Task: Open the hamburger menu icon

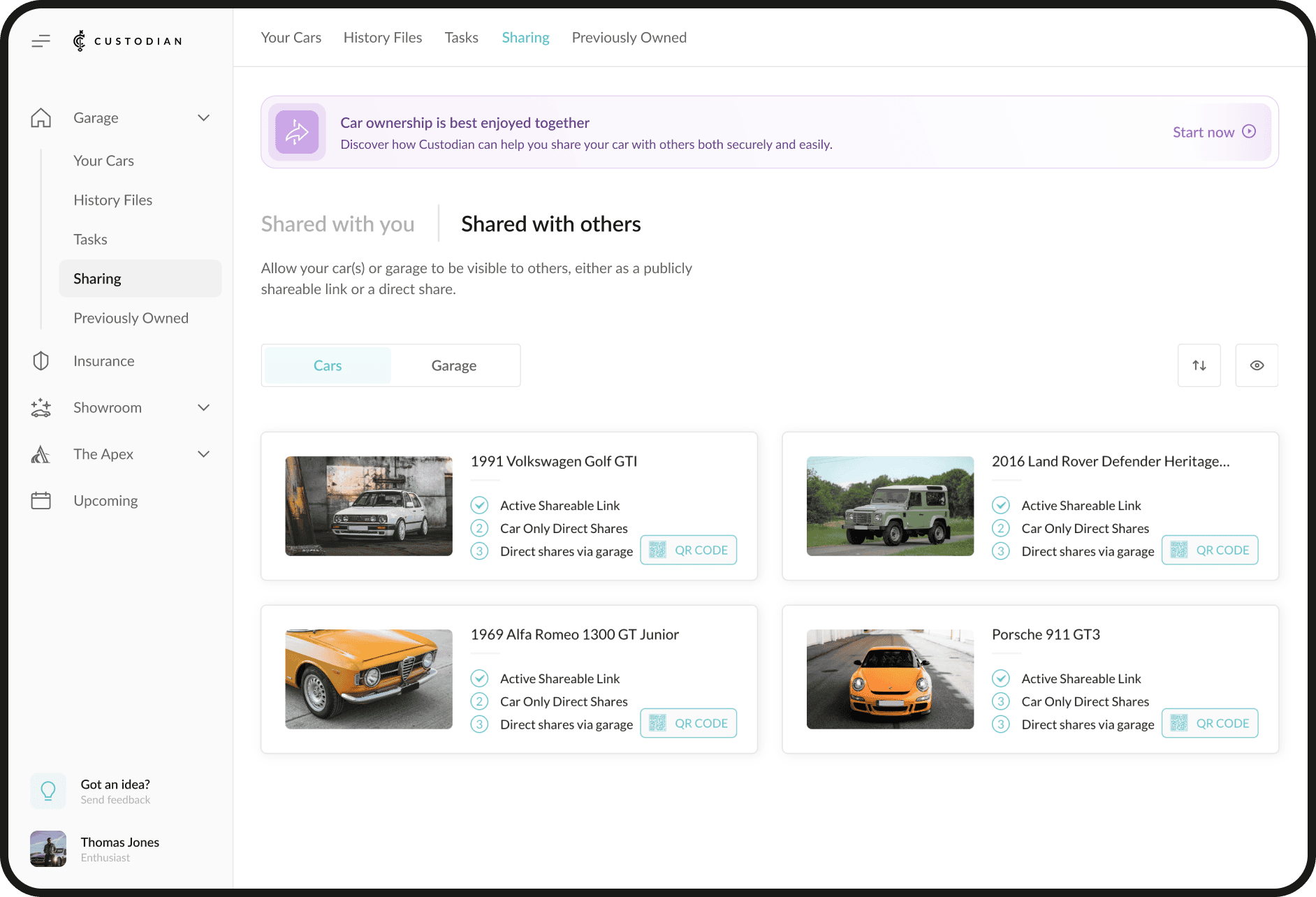Action: (x=41, y=41)
